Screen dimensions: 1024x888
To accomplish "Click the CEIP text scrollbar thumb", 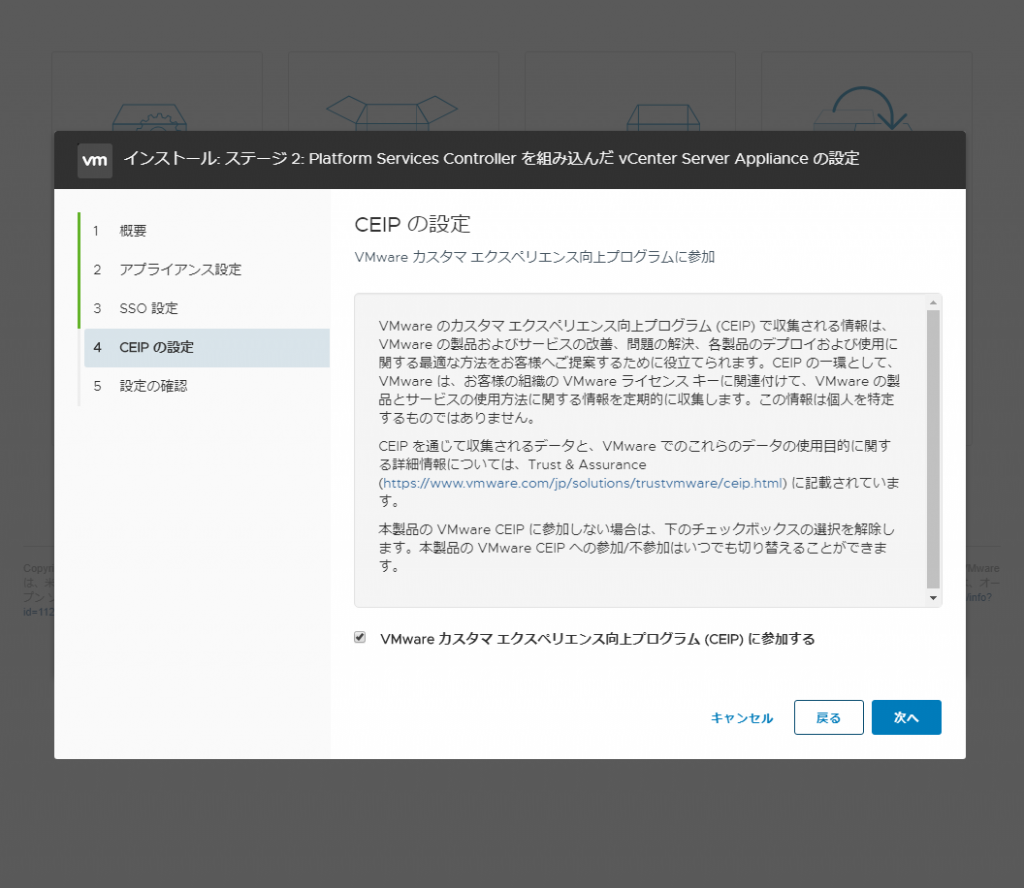I will coord(933,449).
